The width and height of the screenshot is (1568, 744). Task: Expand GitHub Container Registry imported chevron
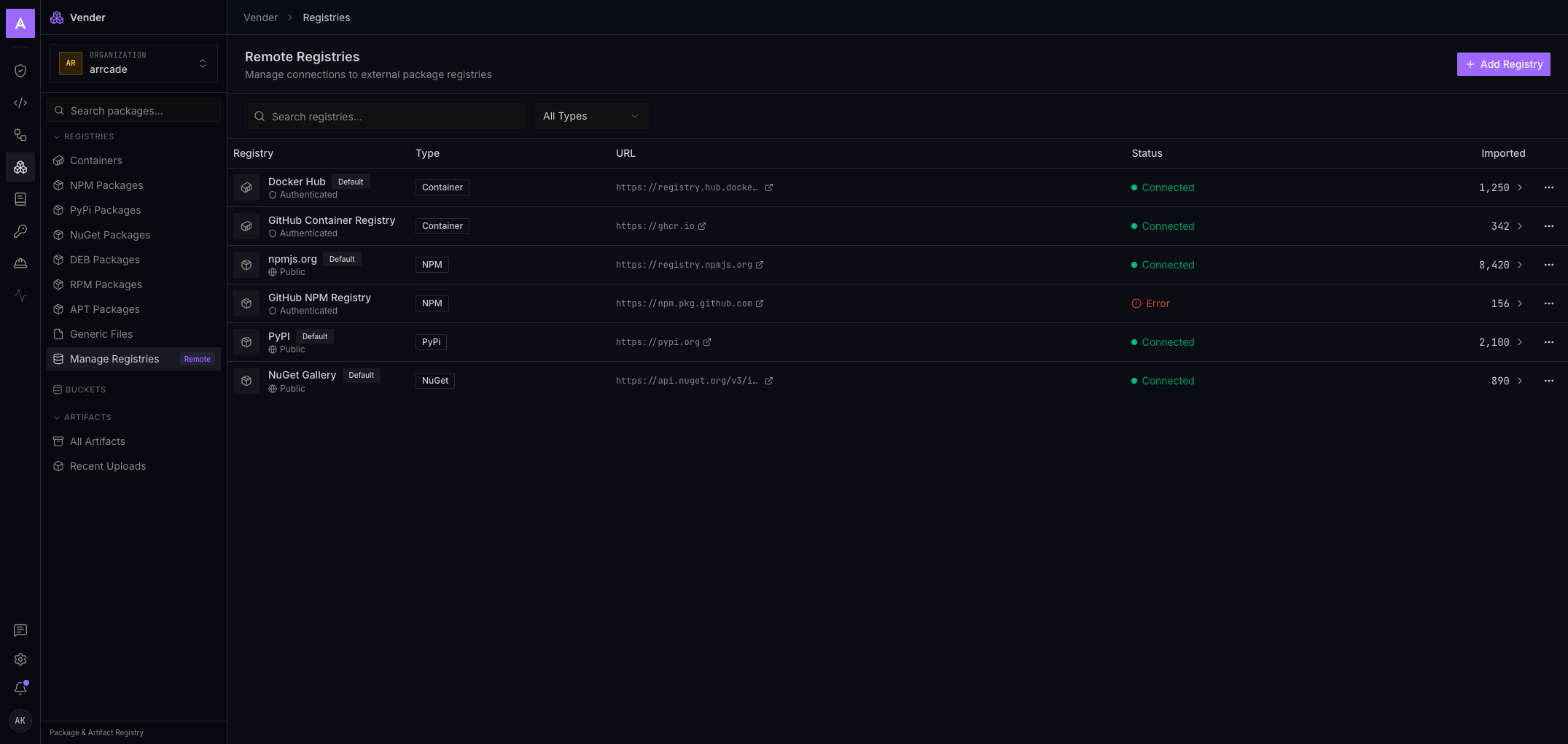pos(1520,226)
